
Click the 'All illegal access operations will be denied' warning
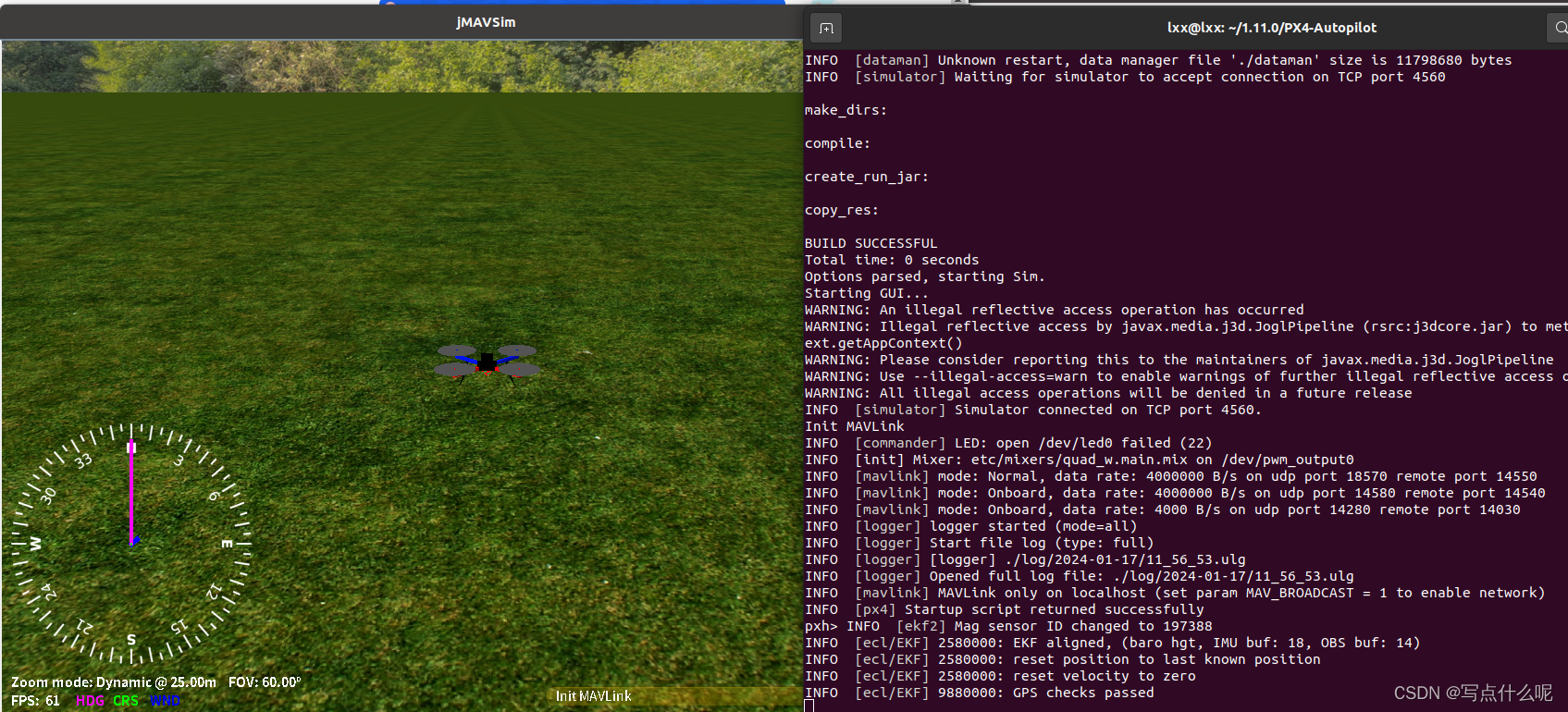[x=1108, y=393]
